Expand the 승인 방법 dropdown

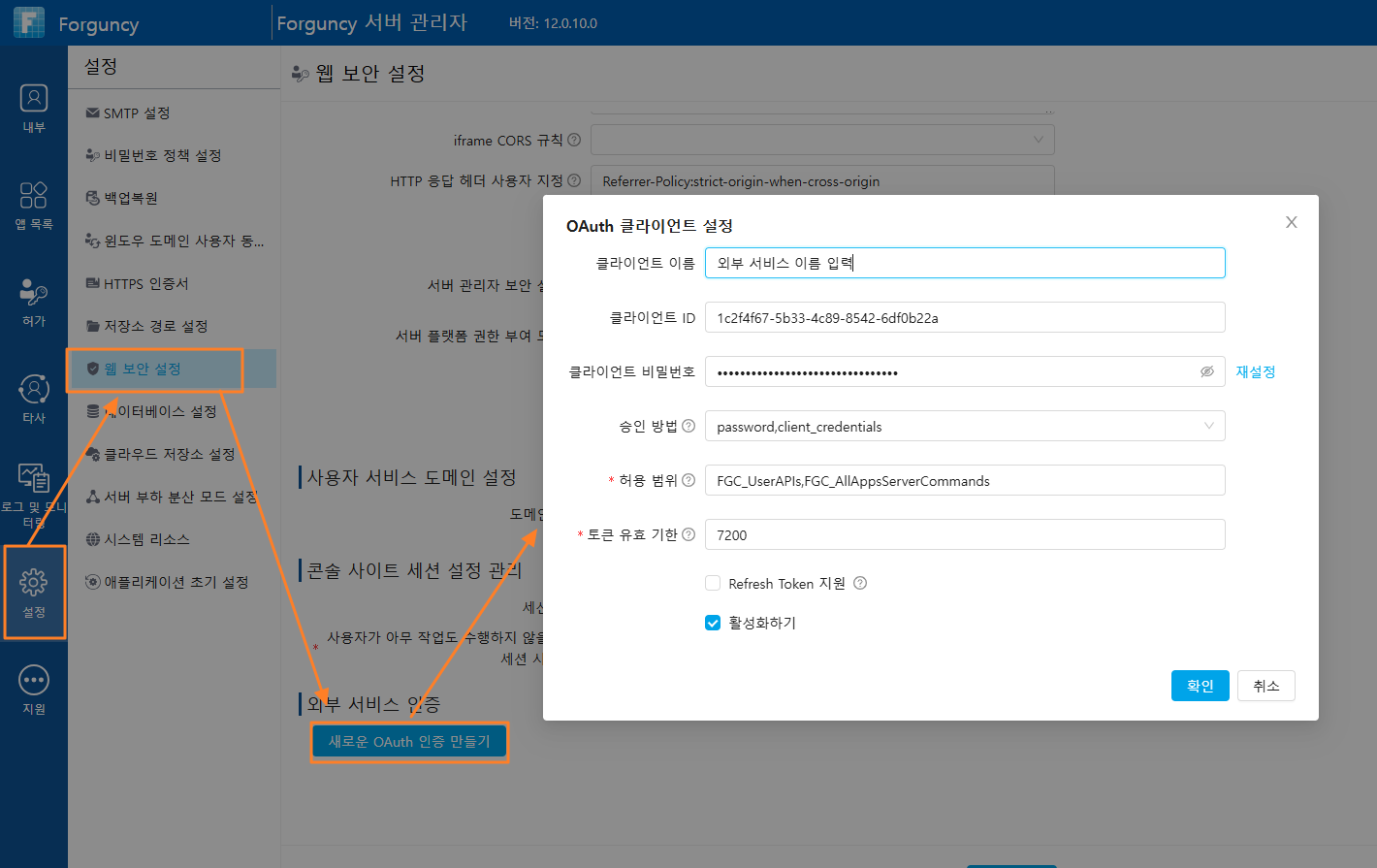pyautogui.click(x=965, y=426)
